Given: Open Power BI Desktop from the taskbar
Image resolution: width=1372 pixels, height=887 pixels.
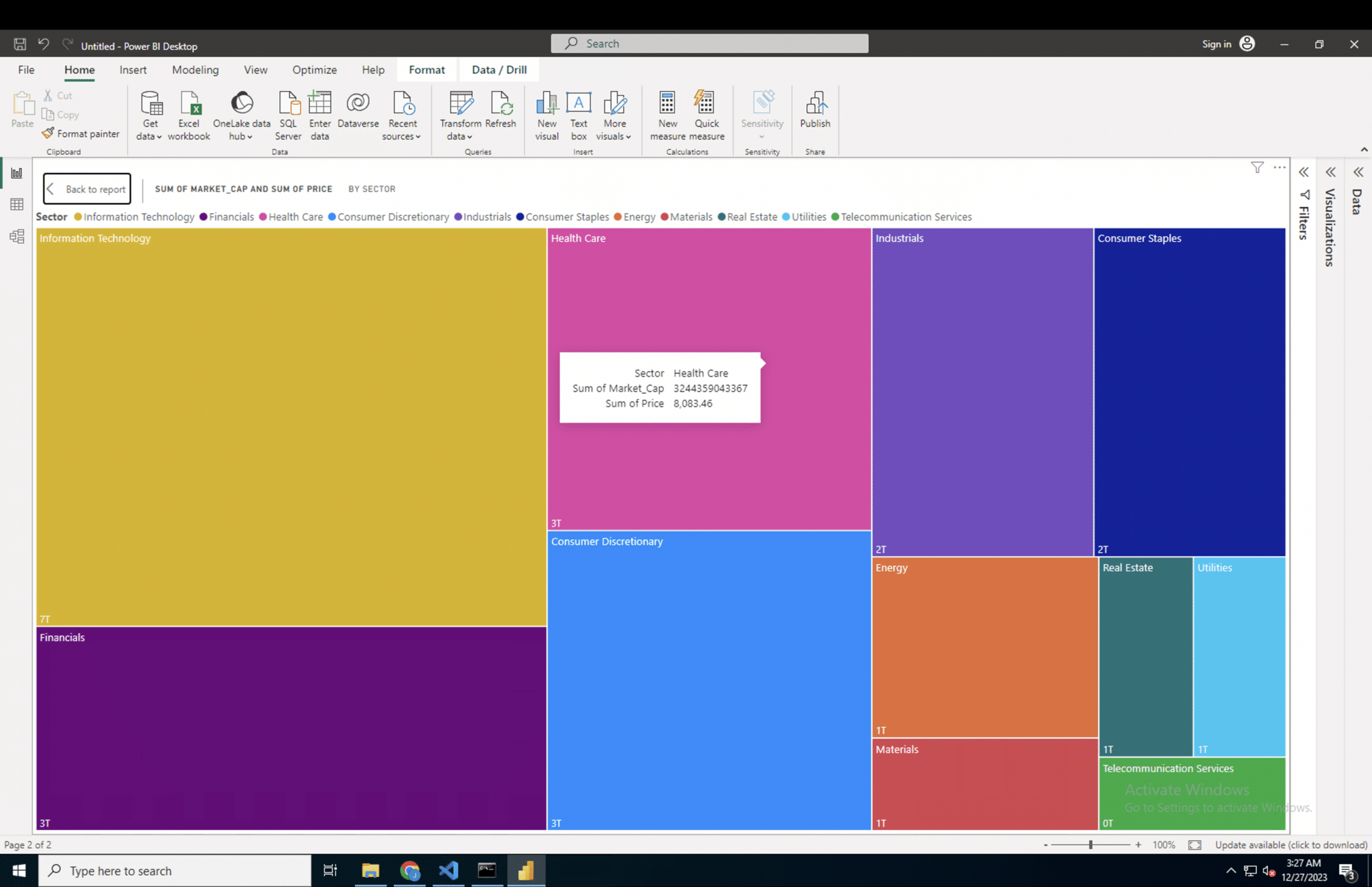Looking at the screenshot, I should [526, 870].
